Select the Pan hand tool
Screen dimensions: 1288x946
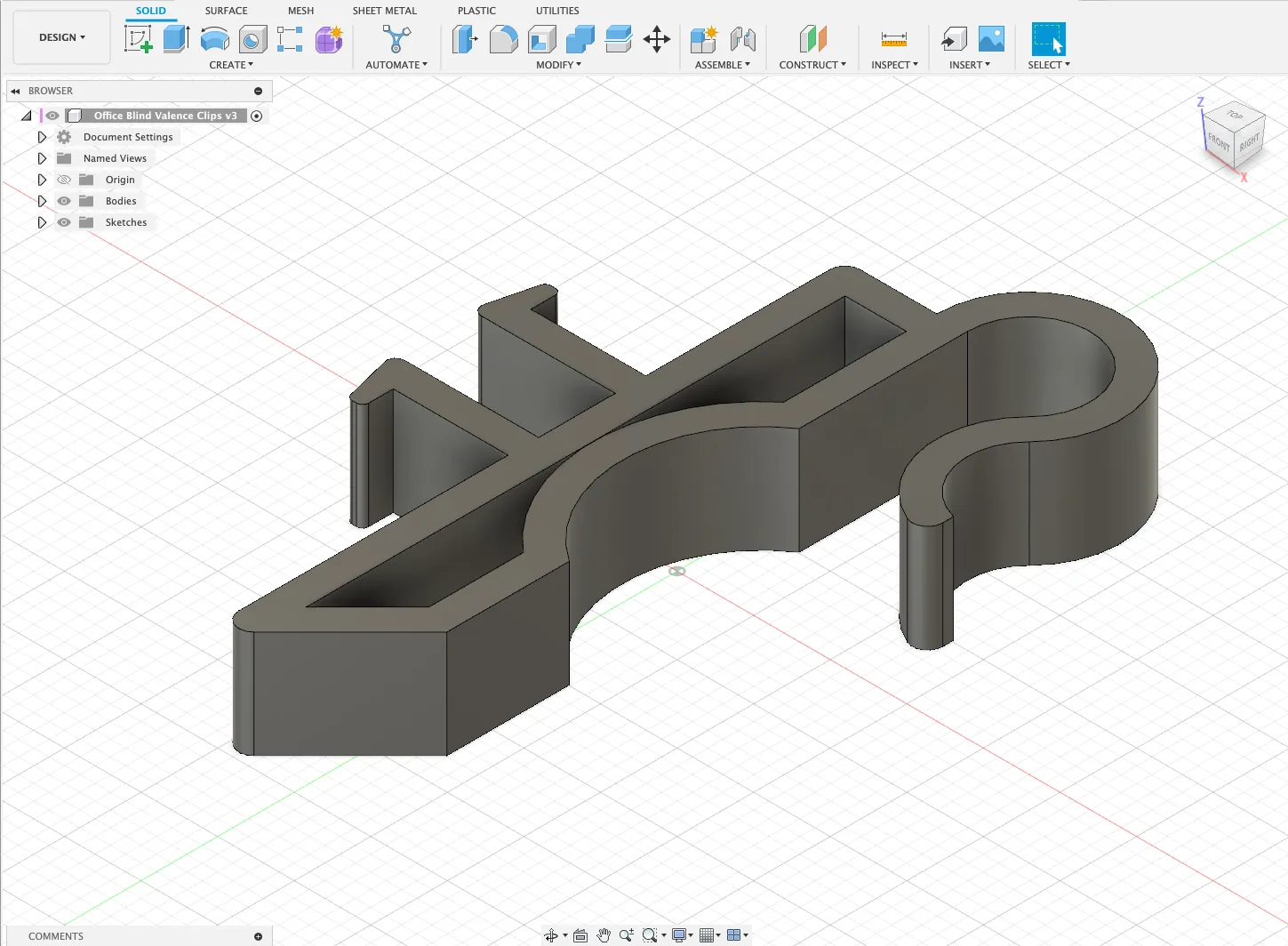pos(604,935)
